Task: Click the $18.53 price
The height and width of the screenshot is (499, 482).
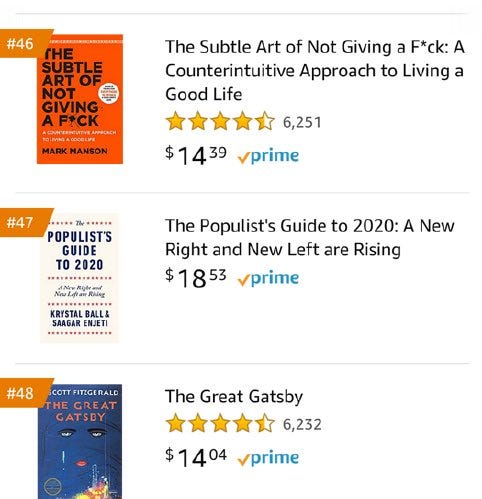Action: click(x=196, y=277)
